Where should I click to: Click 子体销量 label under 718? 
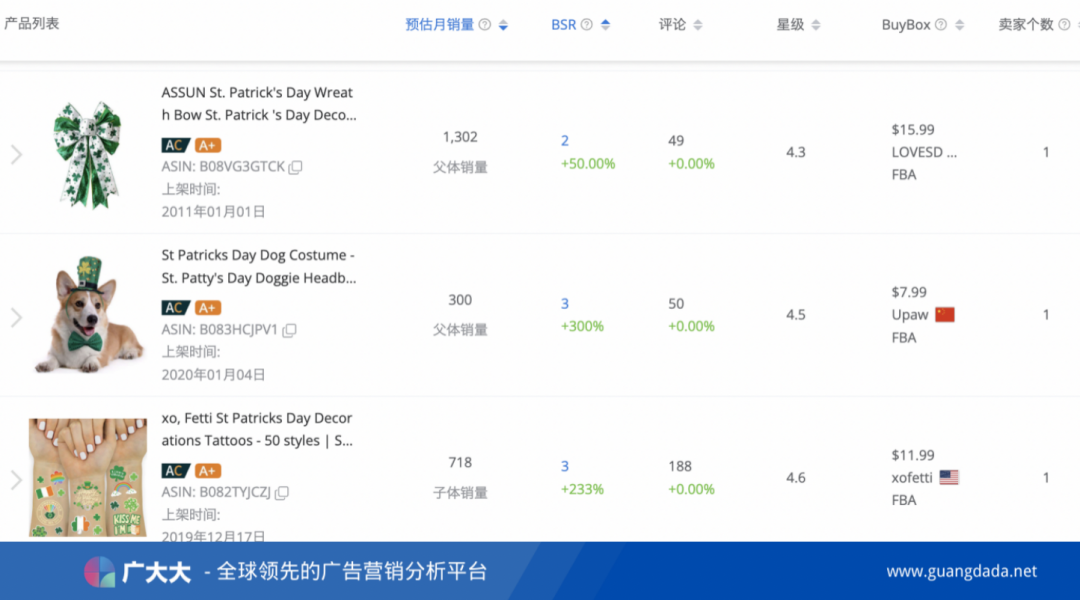tap(460, 493)
